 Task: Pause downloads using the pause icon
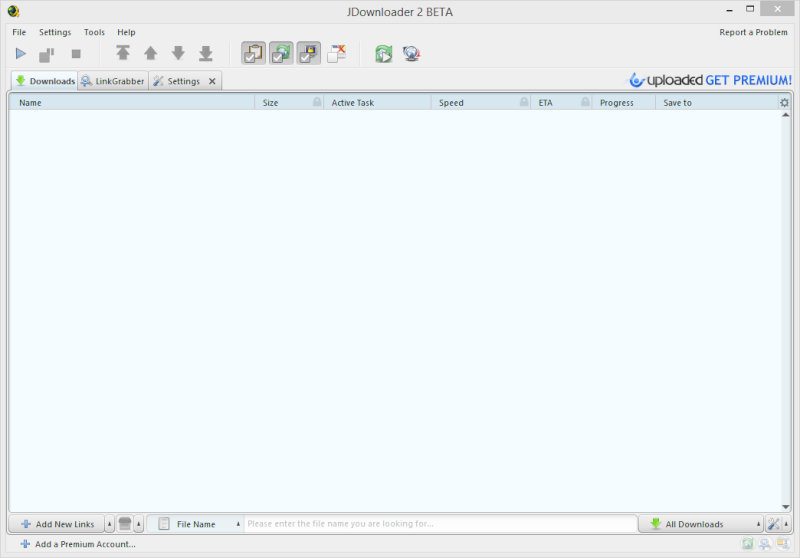tap(46, 54)
